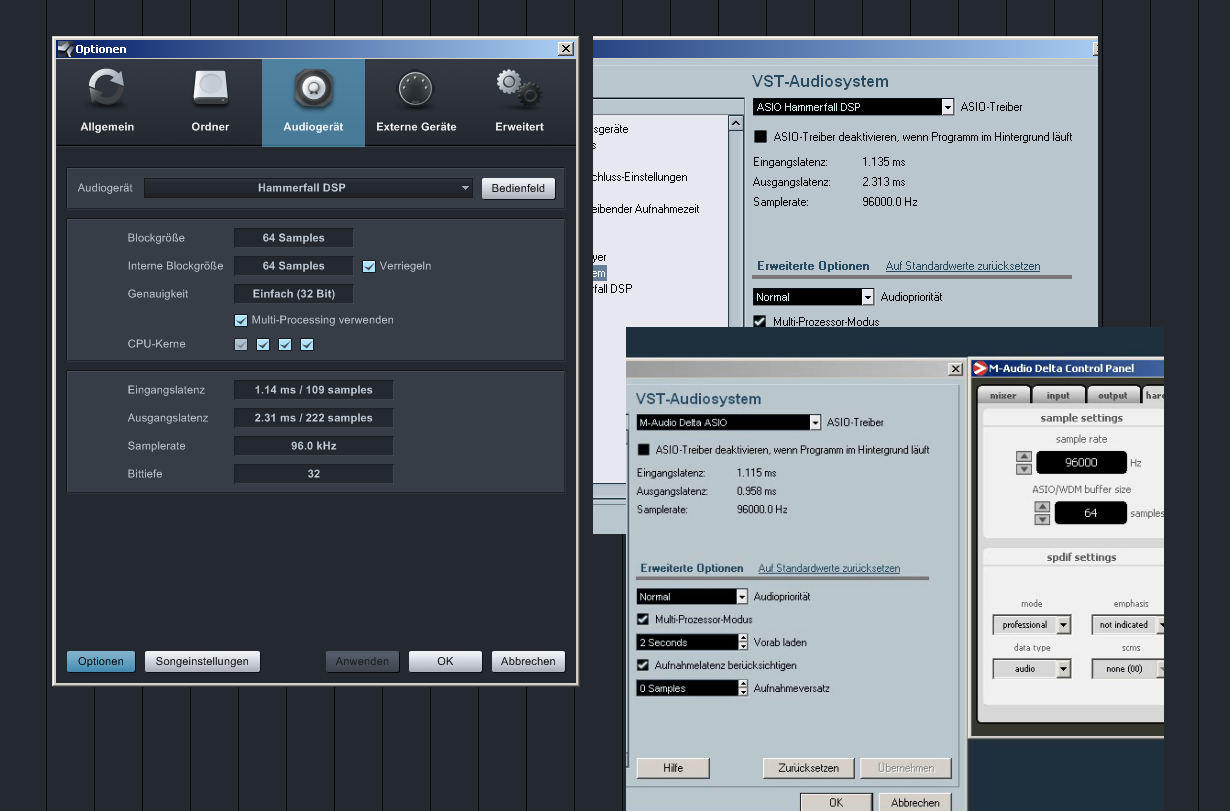The image size is (1230, 811).
Task: Click the Hilfe button
Action: 673,768
